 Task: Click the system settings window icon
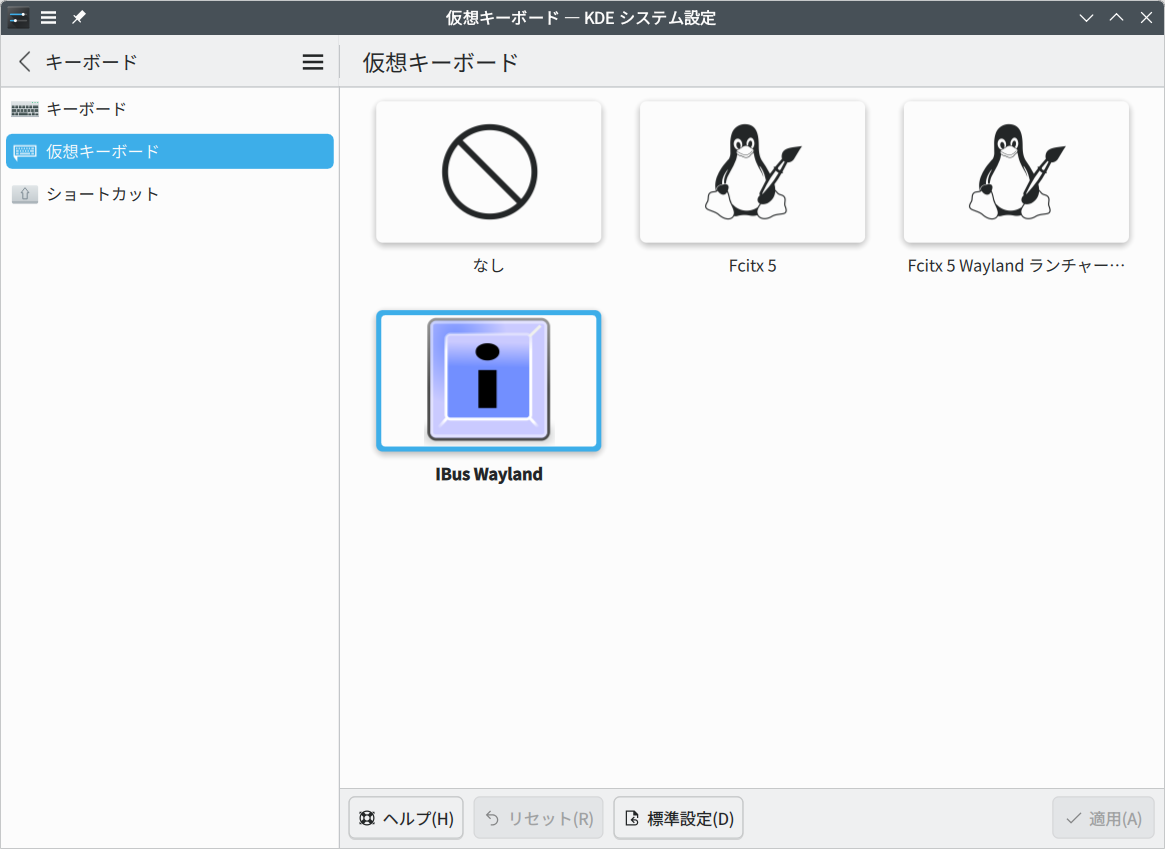click(x=19, y=18)
